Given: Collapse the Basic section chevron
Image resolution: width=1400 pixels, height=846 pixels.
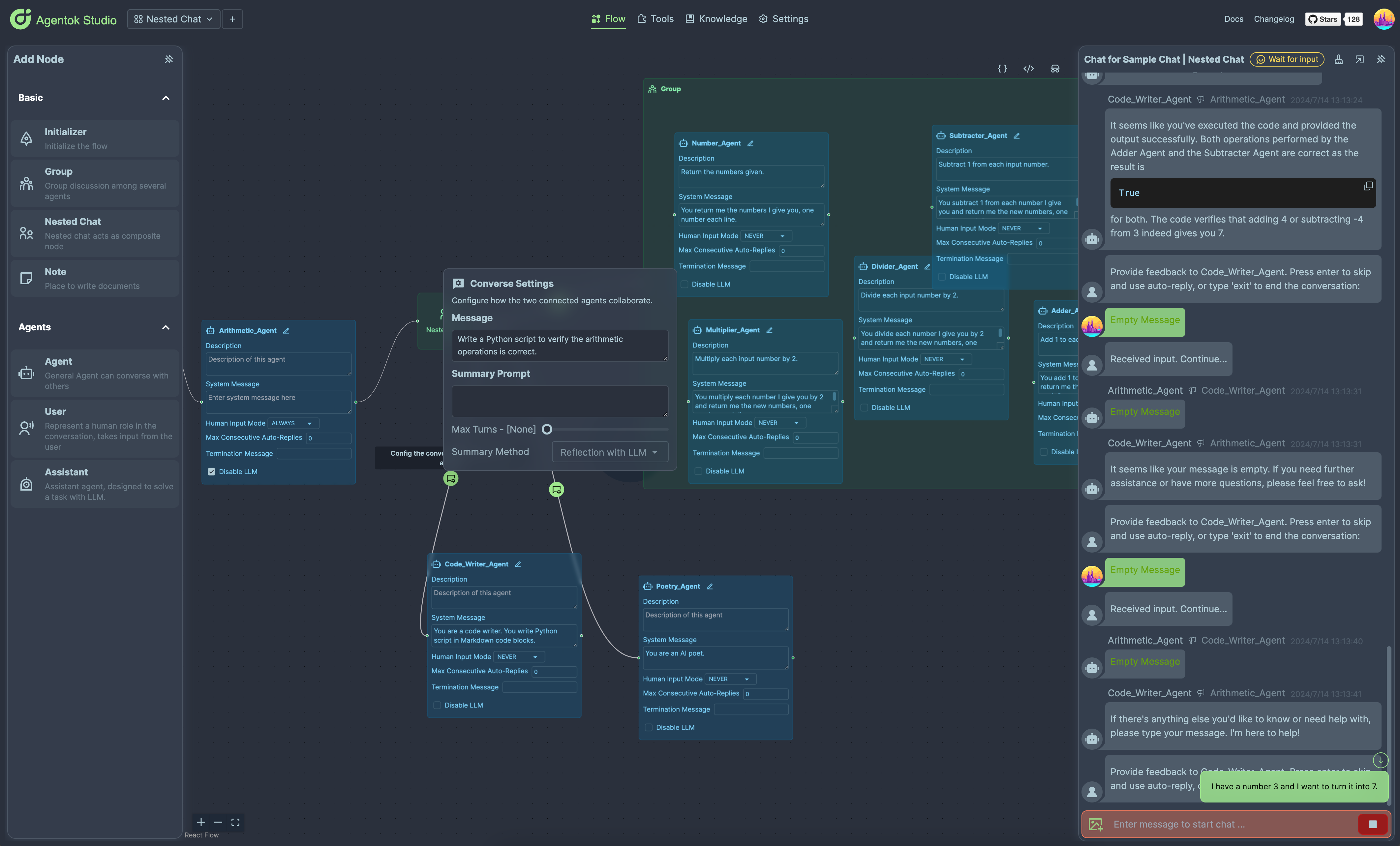Looking at the screenshot, I should (166, 98).
